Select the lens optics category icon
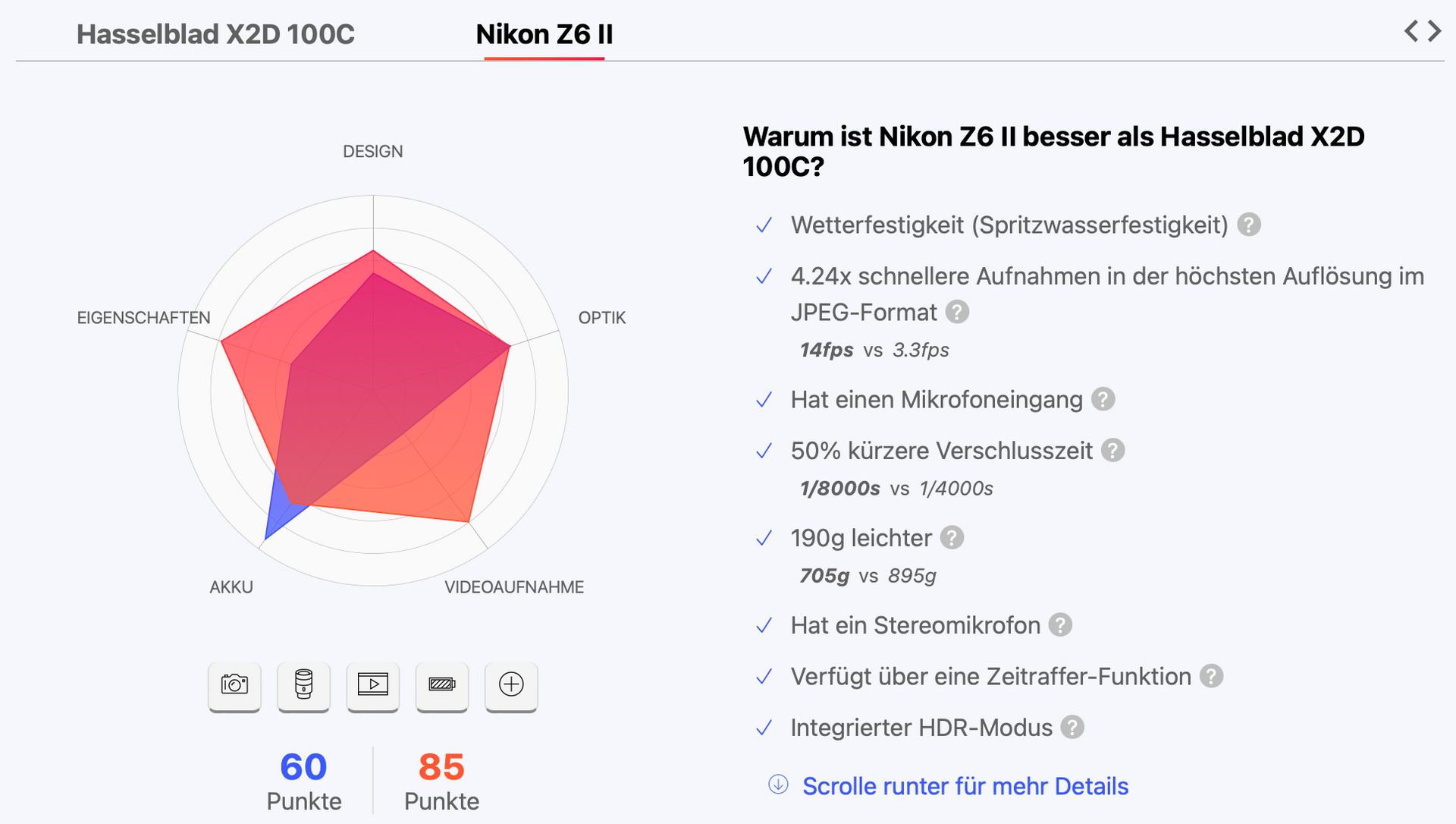Viewport: 1456px width, 824px height. 303,685
